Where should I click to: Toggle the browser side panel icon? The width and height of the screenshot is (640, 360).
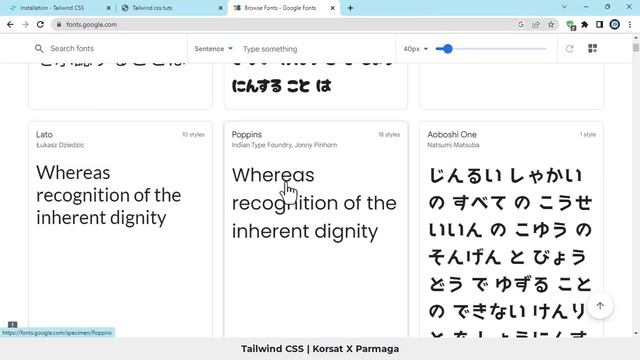tap(599, 24)
